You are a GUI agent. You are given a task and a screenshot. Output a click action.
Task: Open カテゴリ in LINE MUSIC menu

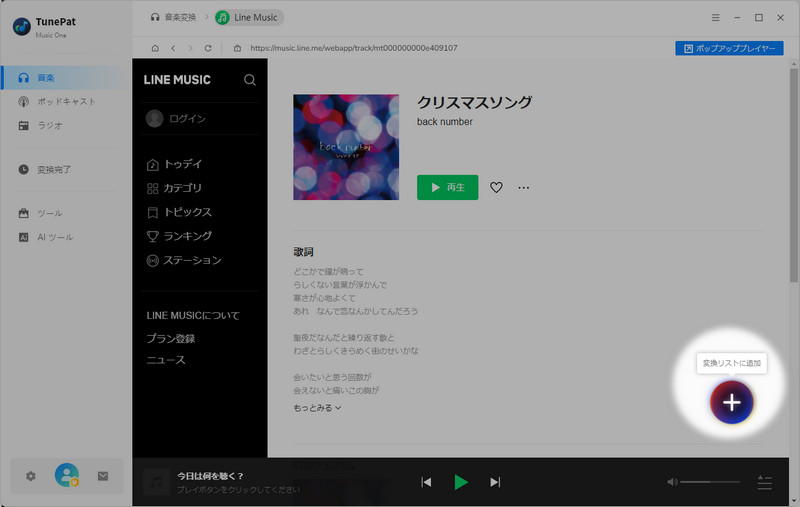pyautogui.click(x=174, y=188)
